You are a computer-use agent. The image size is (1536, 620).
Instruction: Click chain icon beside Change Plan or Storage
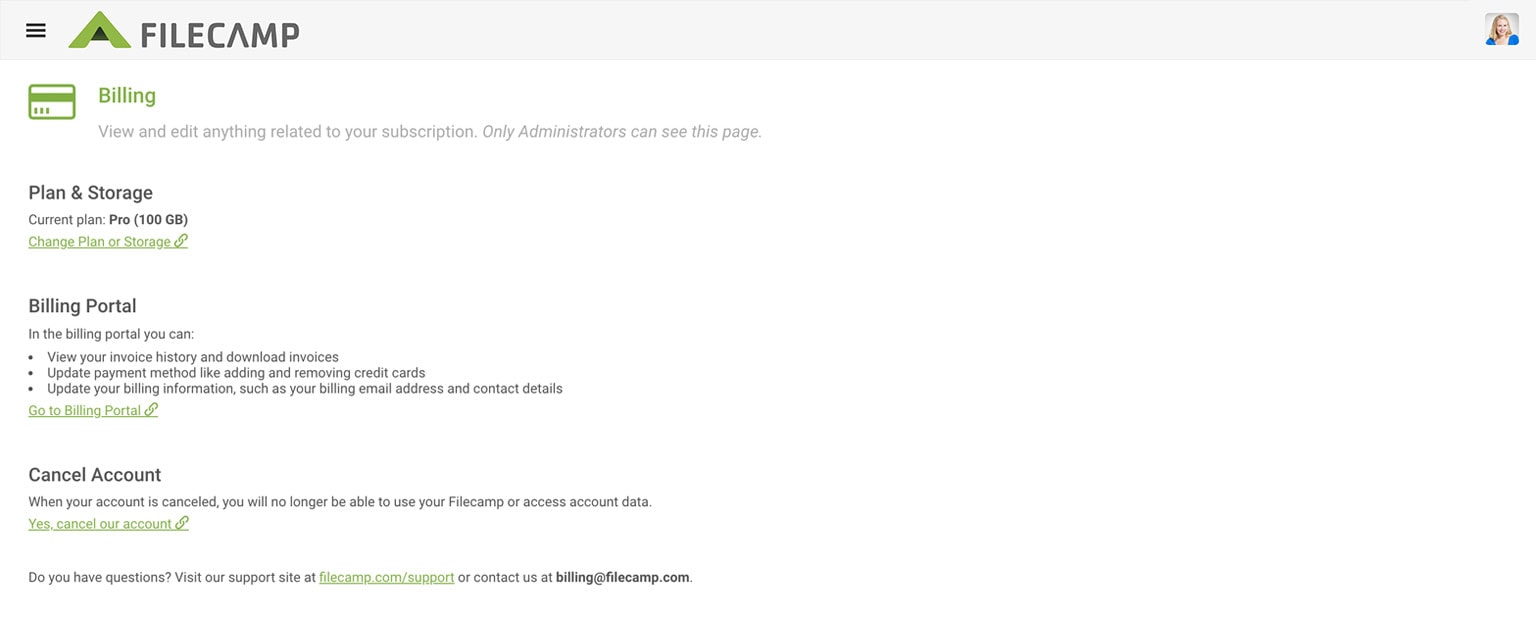181,241
